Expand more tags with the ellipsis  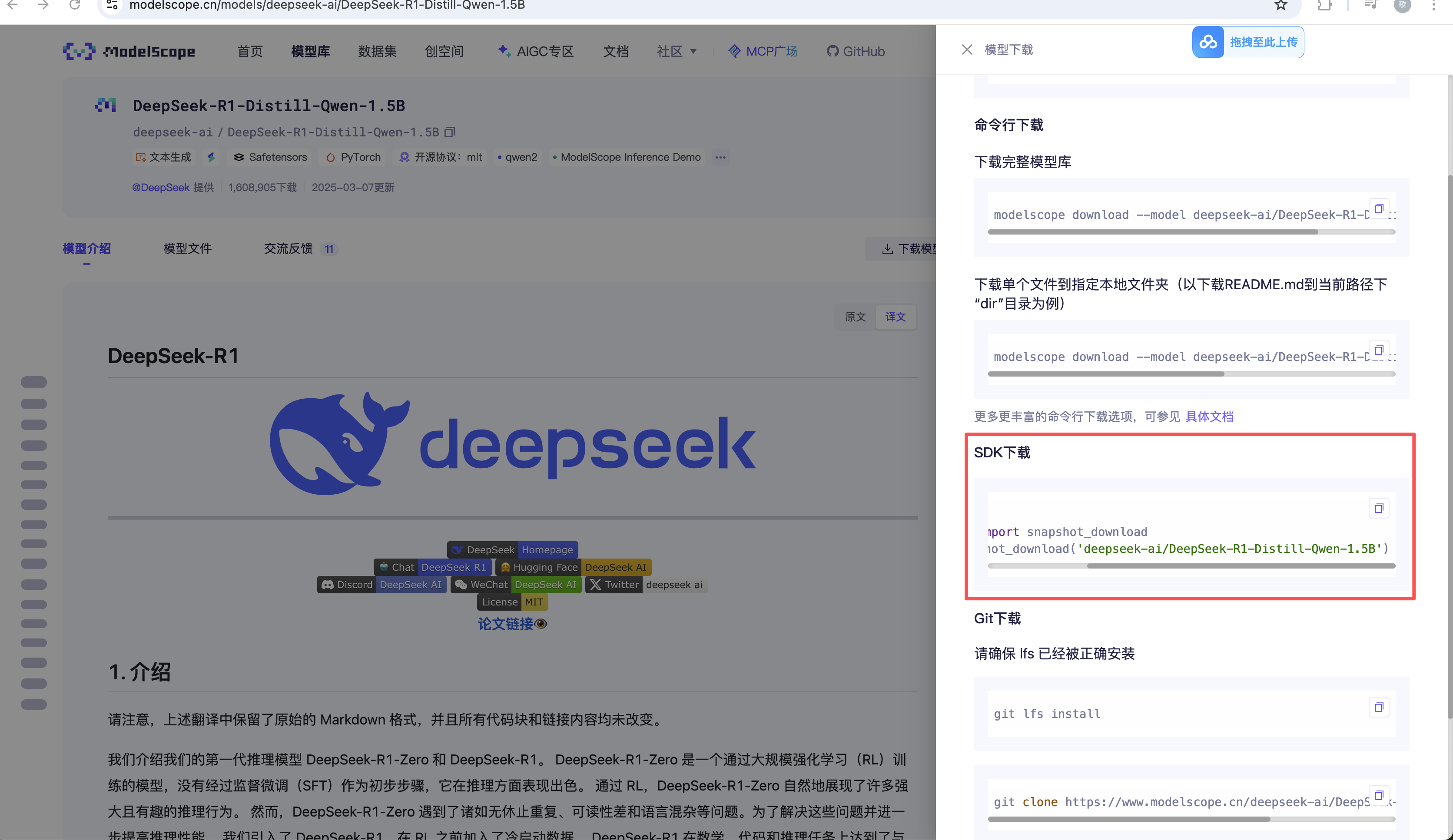[720, 157]
